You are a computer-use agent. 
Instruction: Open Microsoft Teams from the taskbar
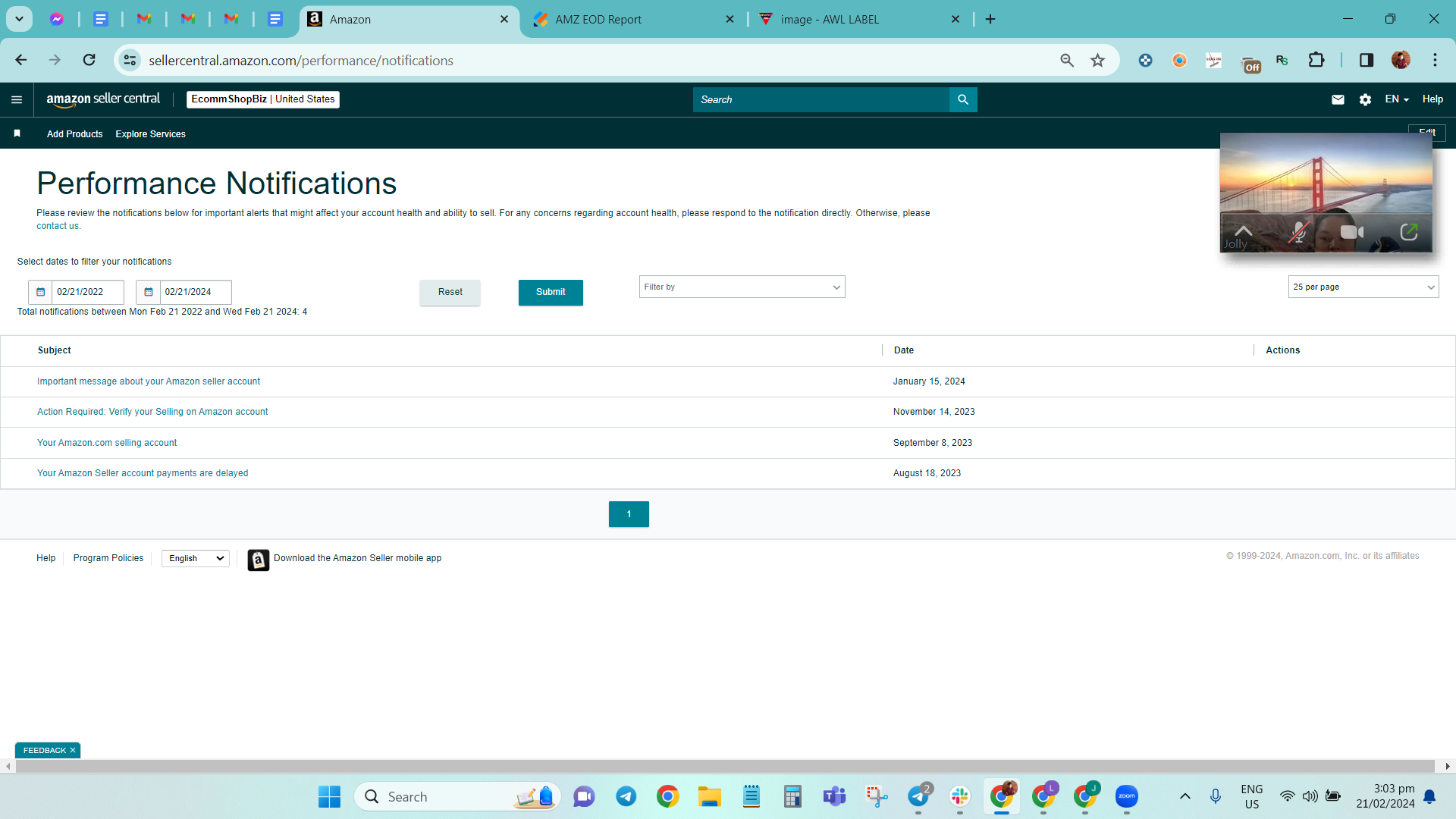(835, 796)
